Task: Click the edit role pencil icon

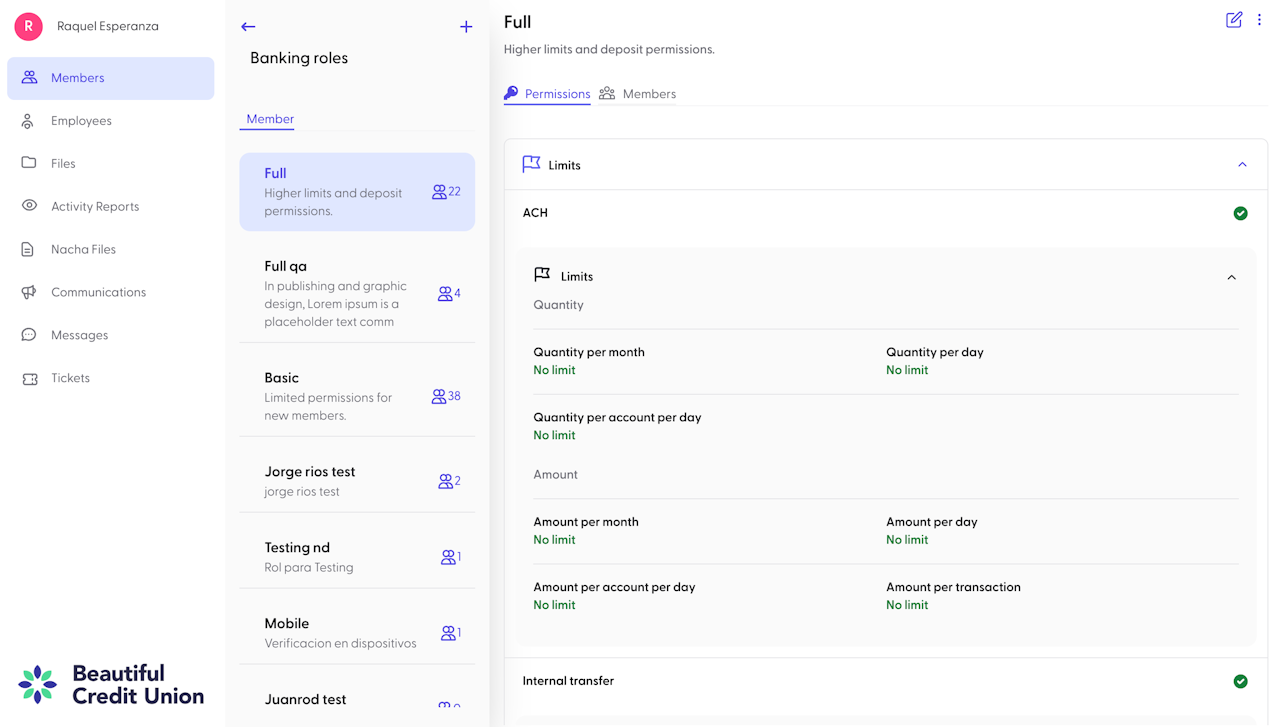Action: pyautogui.click(x=1234, y=20)
